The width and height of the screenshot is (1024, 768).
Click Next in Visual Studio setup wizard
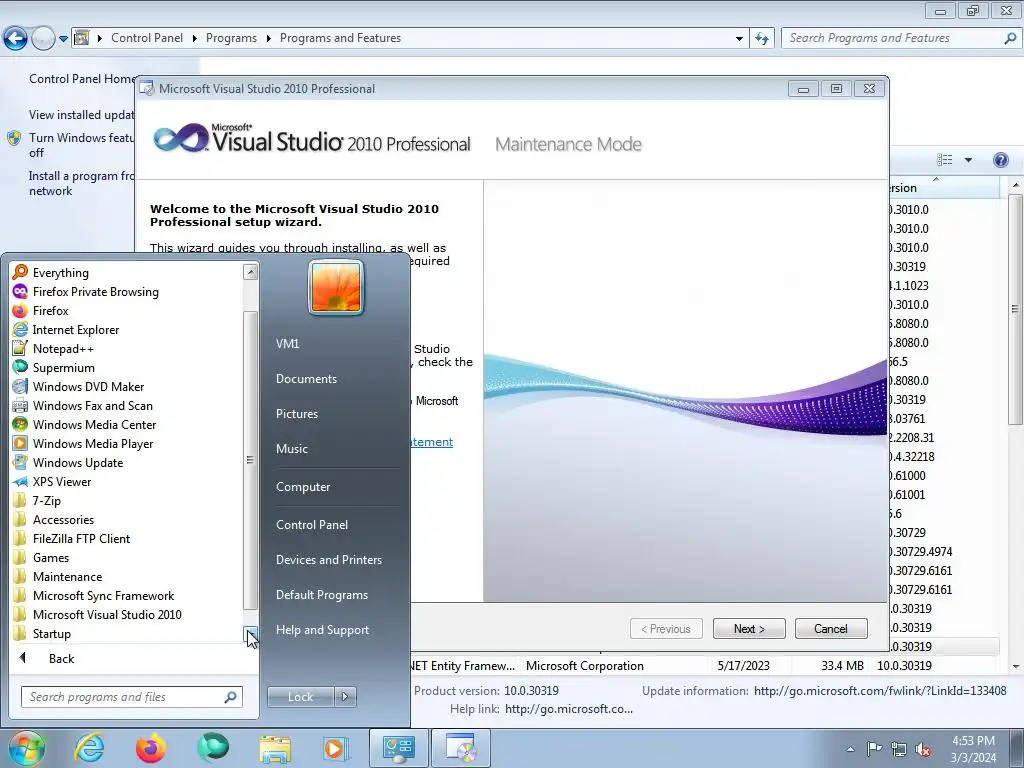point(749,629)
